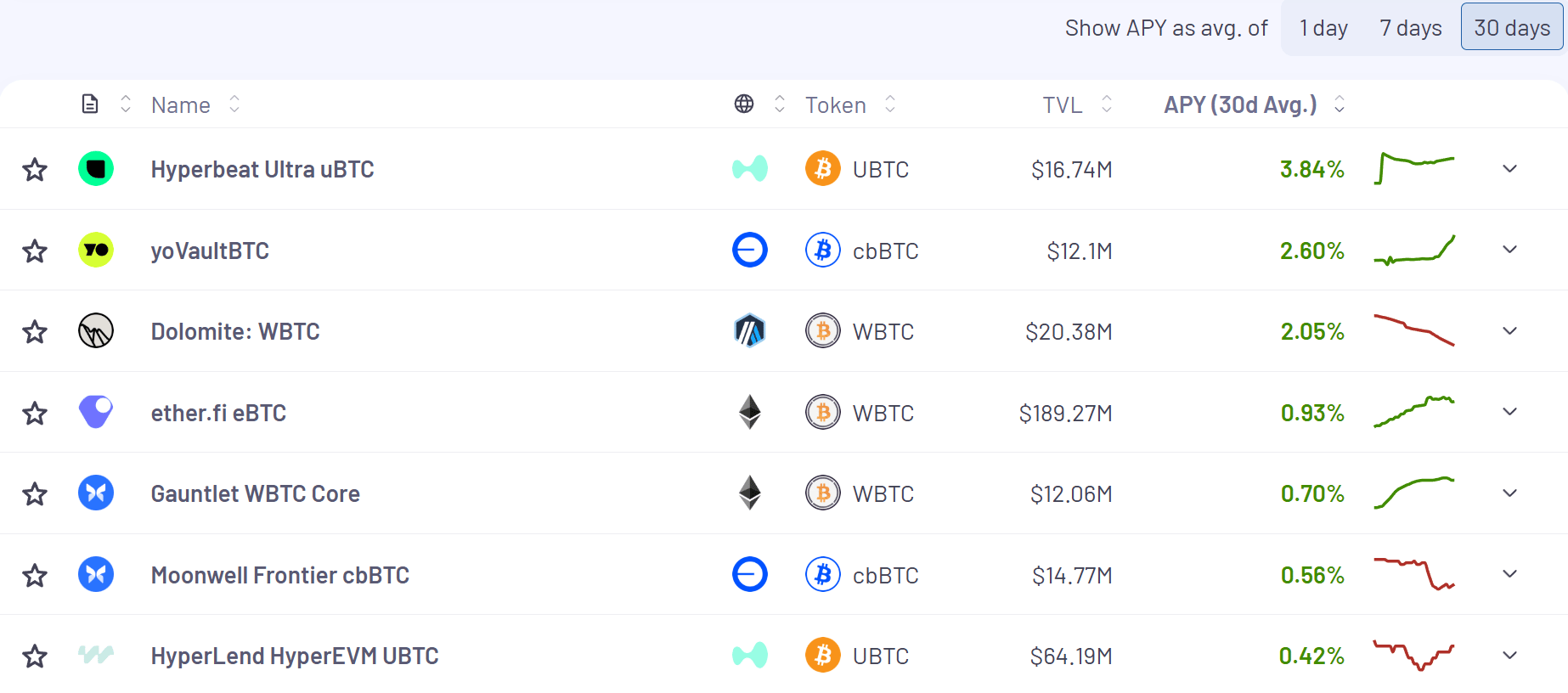Open the Gauntlet WBTC Core vault
Image resolution: width=1568 pixels, height=693 pixels.
click(256, 493)
